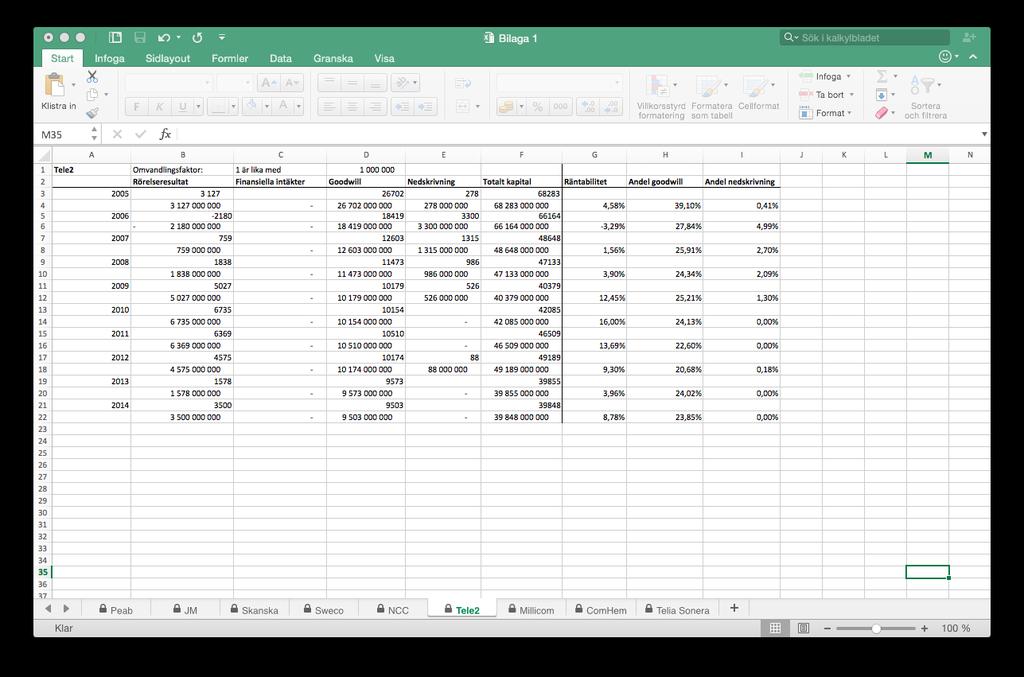Increase indent button in ribbon

click(426, 106)
